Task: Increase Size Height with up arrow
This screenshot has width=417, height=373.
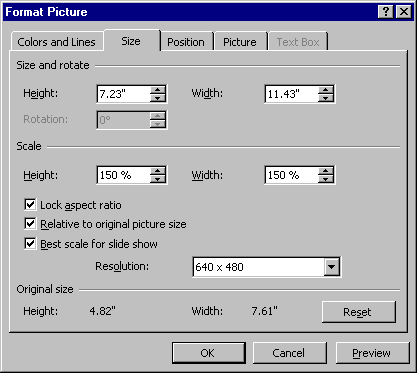Action: pos(158,90)
